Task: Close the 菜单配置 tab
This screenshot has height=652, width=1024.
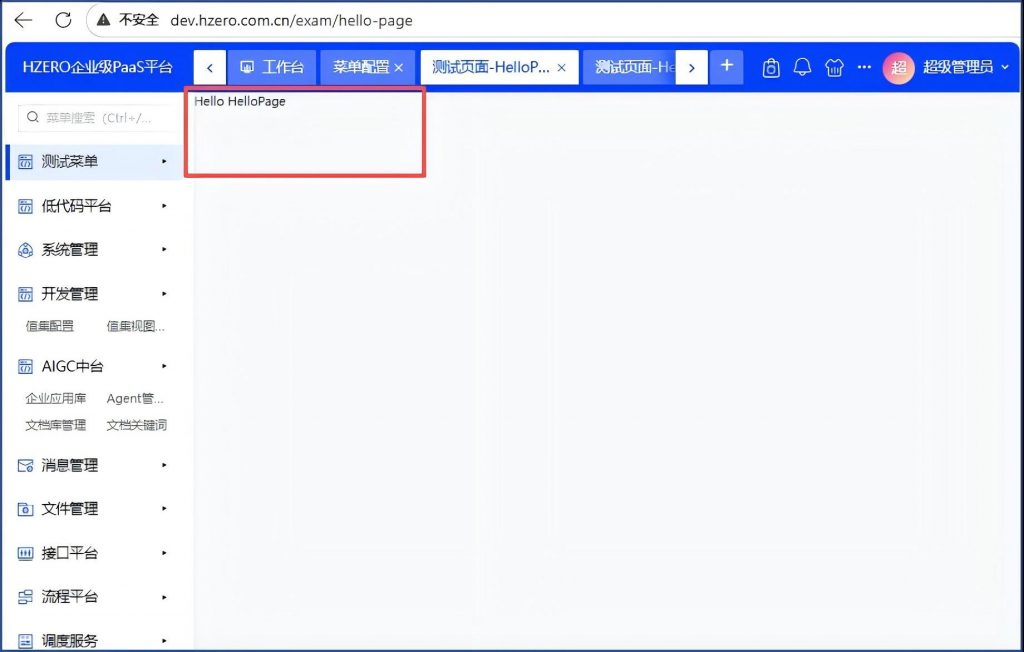Action: point(399,67)
